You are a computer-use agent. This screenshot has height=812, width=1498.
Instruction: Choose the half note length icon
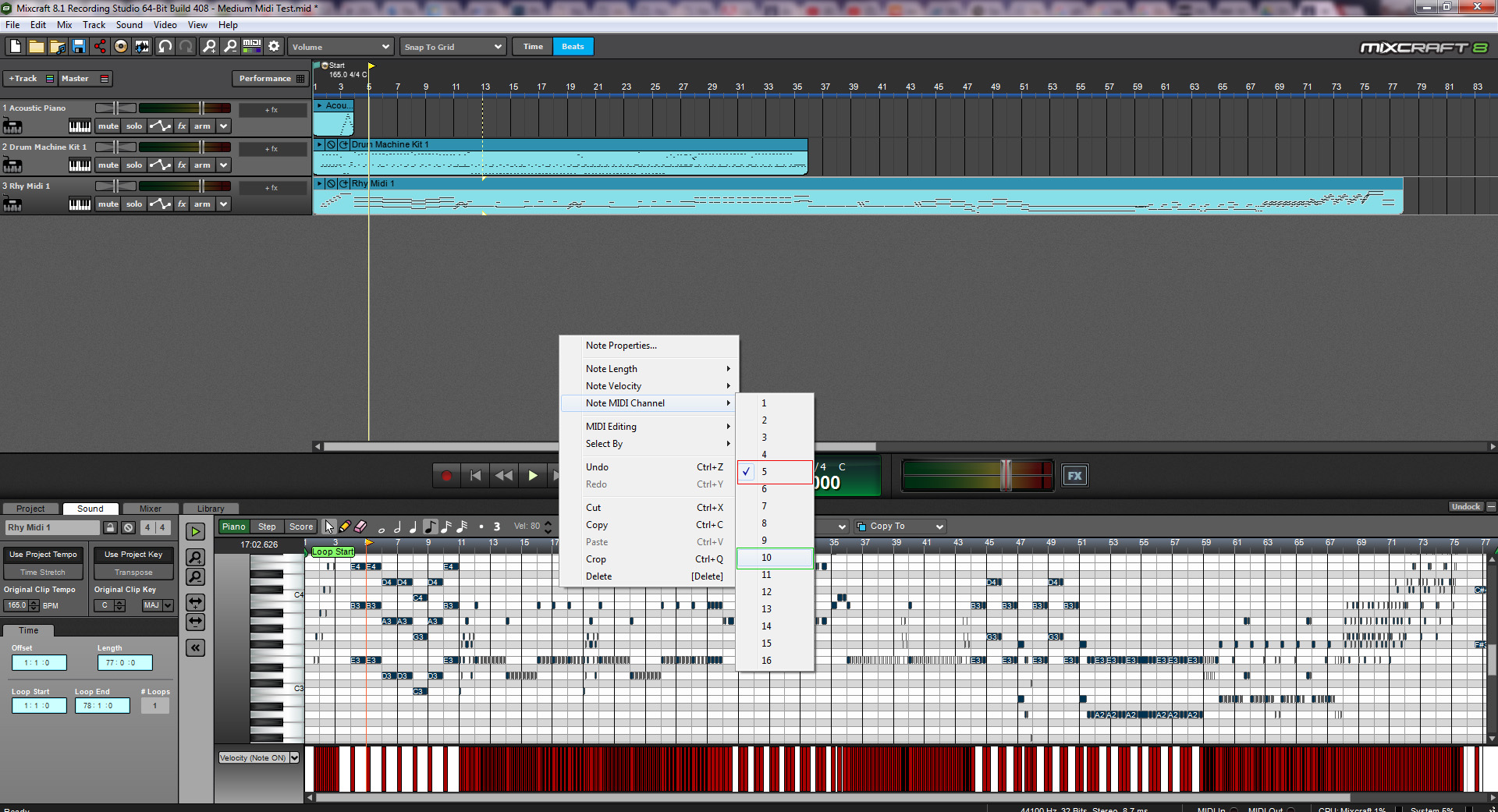(397, 527)
